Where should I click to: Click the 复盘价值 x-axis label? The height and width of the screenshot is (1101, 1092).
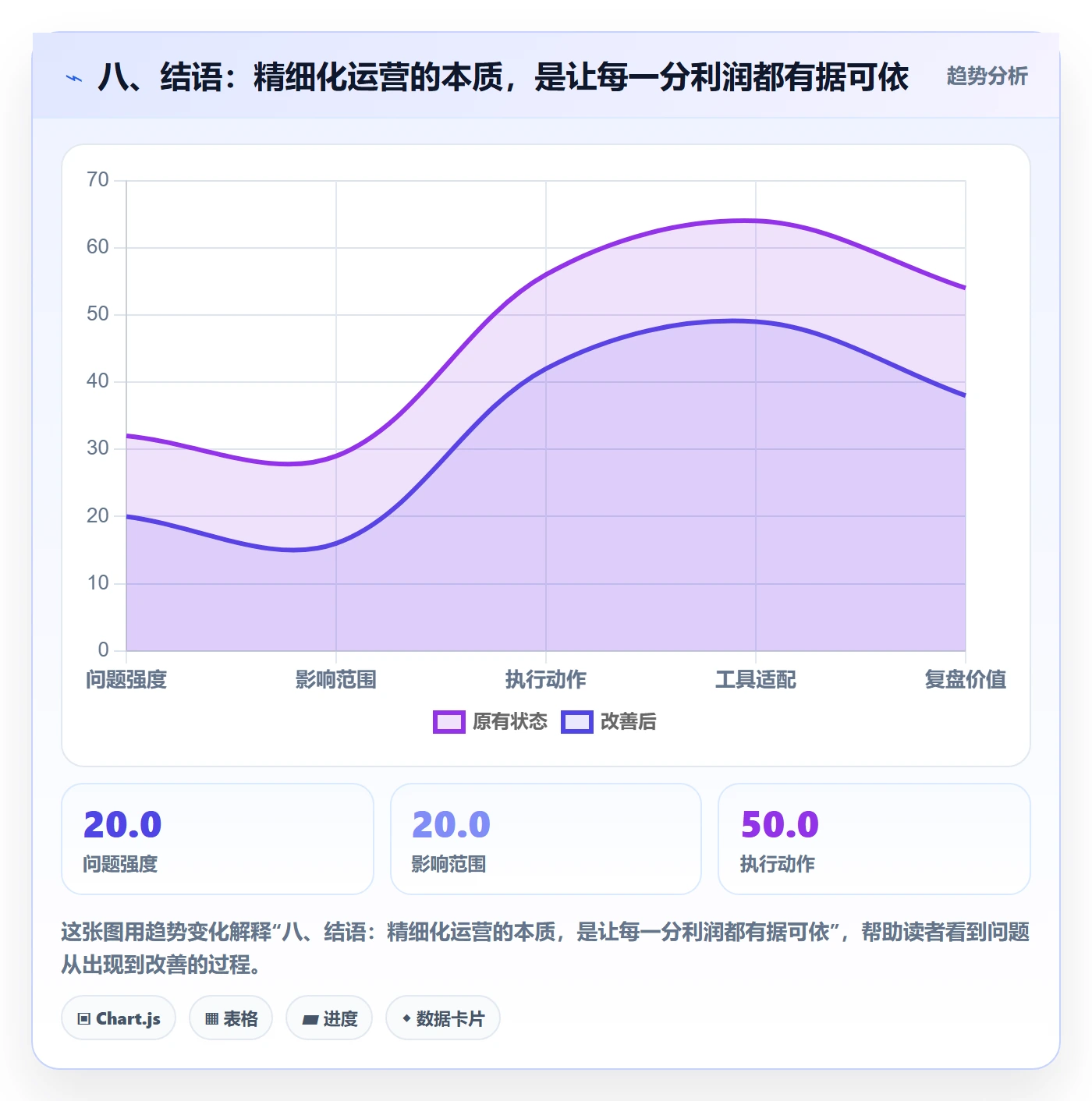click(966, 679)
